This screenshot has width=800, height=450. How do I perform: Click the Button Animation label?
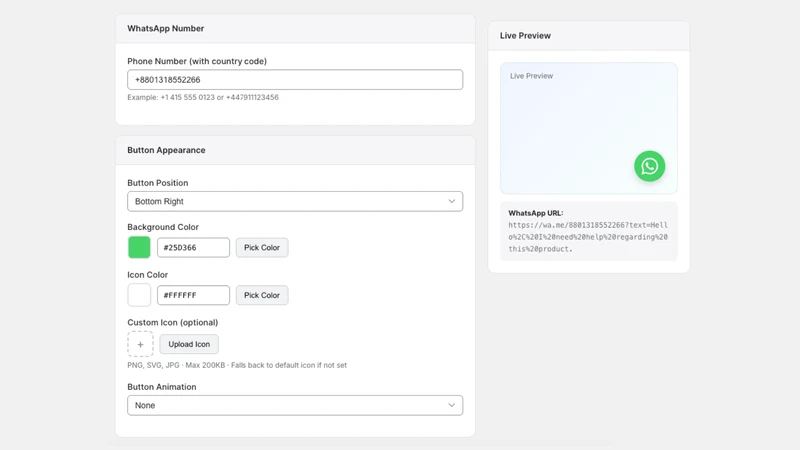click(x=162, y=387)
